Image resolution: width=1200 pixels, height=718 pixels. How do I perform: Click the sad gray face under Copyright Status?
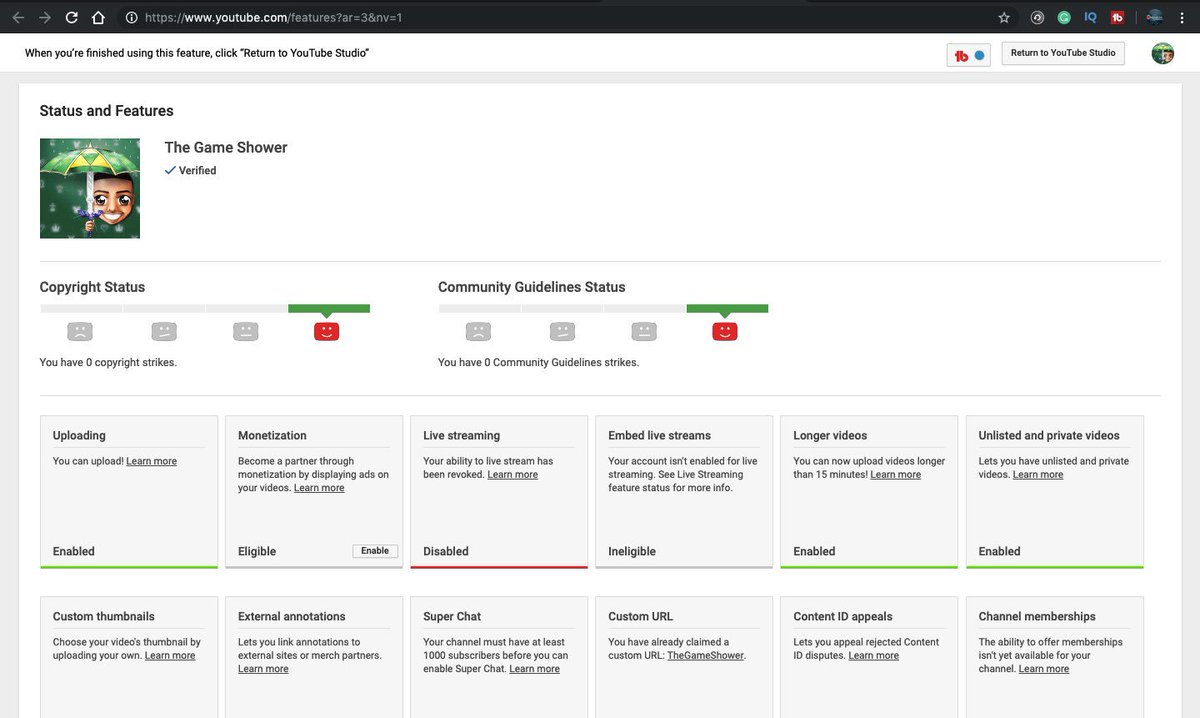80,330
